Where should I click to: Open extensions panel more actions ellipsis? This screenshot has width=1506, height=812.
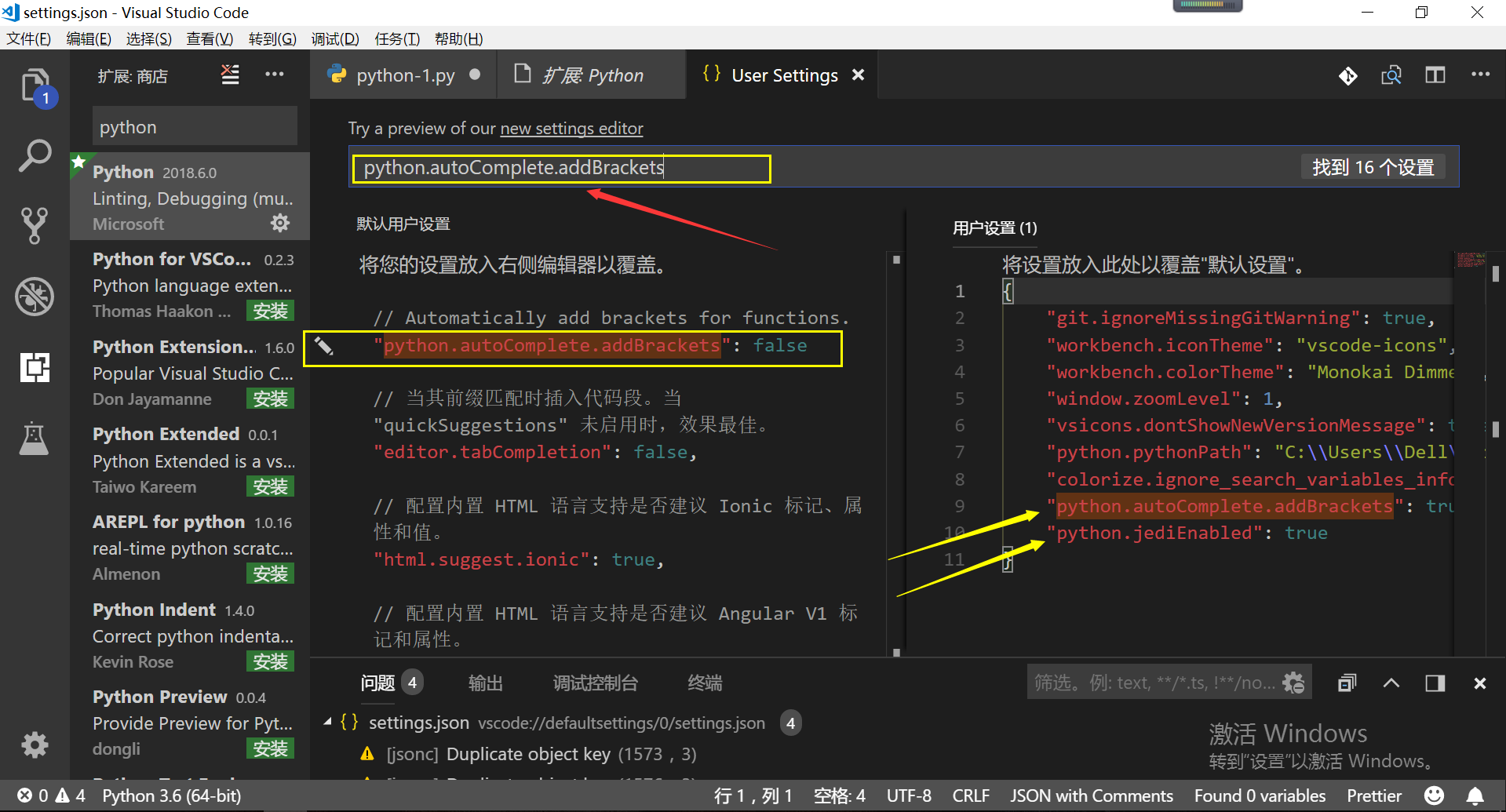coord(275,75)
